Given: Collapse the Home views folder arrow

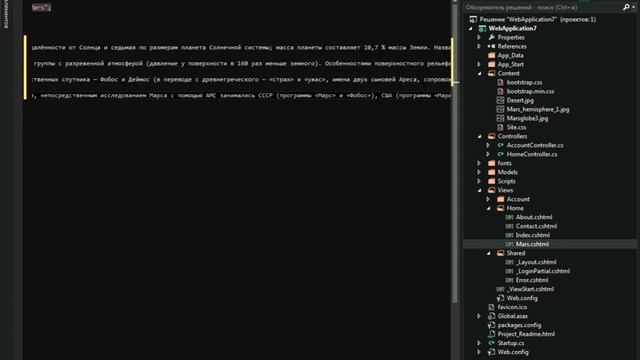Looking at the screenshot, I should (x=489, y=208).
